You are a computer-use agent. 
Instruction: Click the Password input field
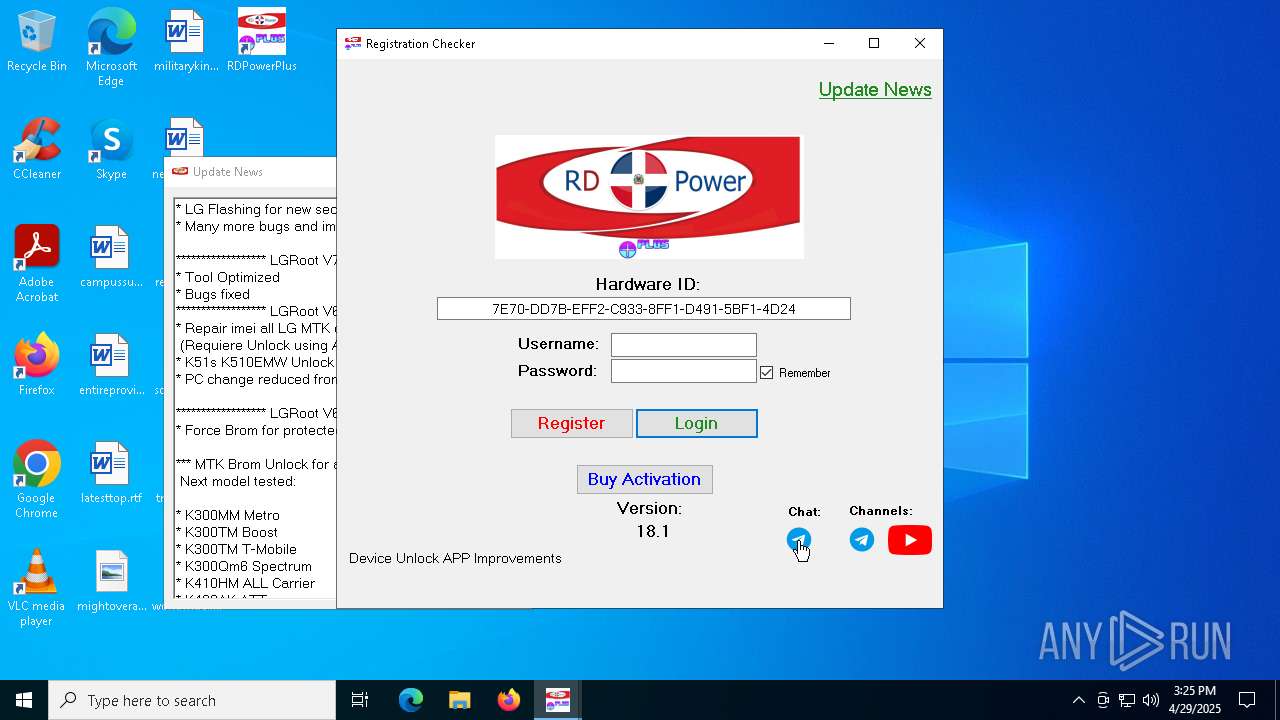click(684, 371)
